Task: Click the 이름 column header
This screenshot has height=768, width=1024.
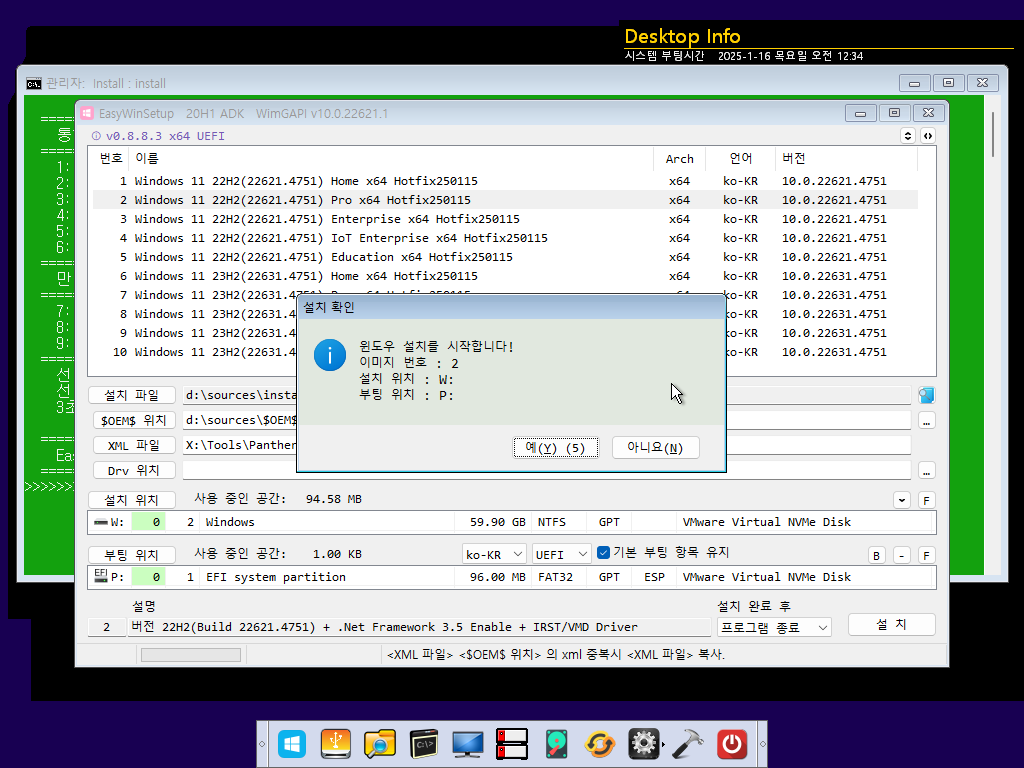Action: pyautogui.click(x=391, y=159)
